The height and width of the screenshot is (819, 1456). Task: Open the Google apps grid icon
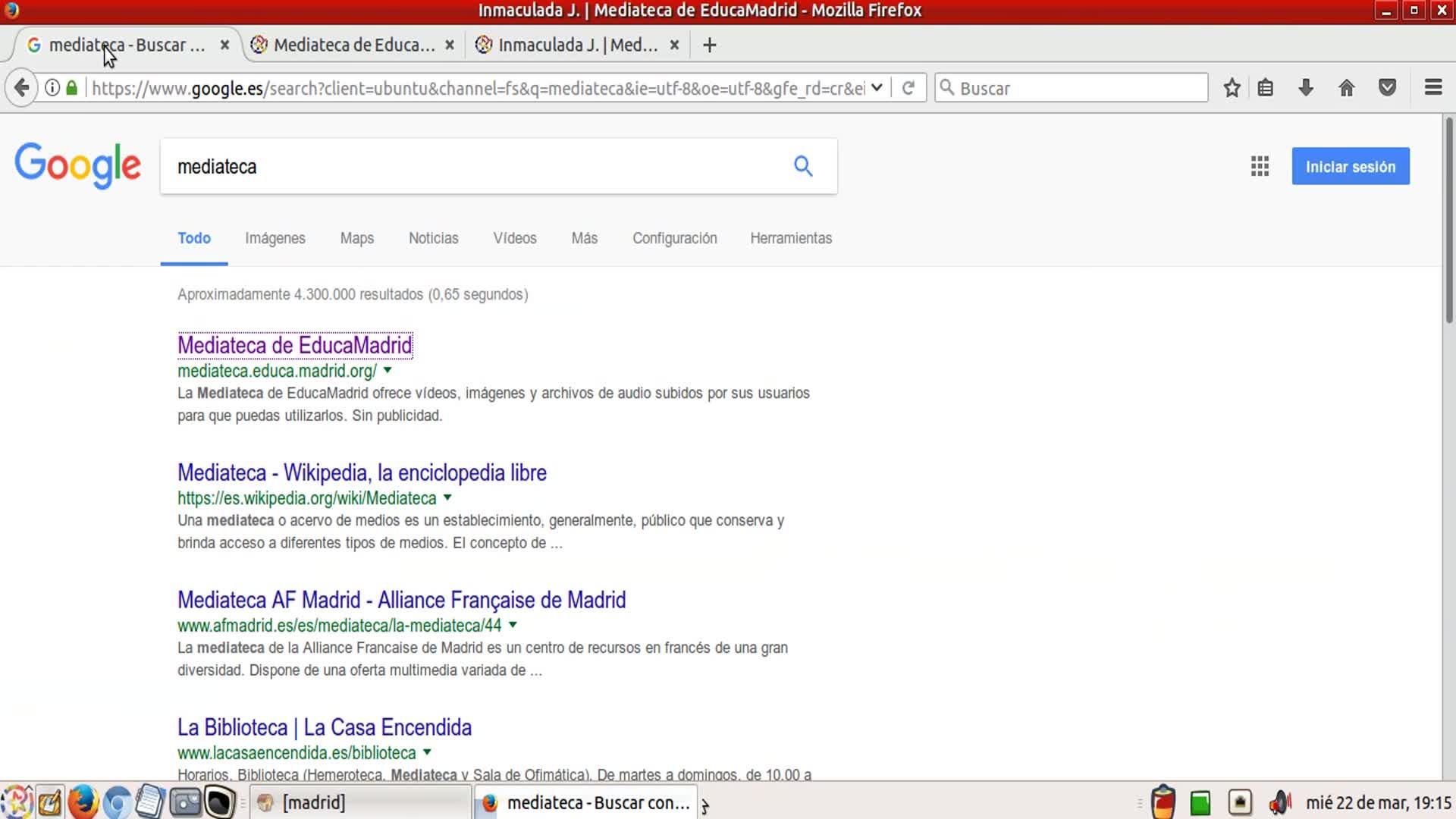[1260, 166]
